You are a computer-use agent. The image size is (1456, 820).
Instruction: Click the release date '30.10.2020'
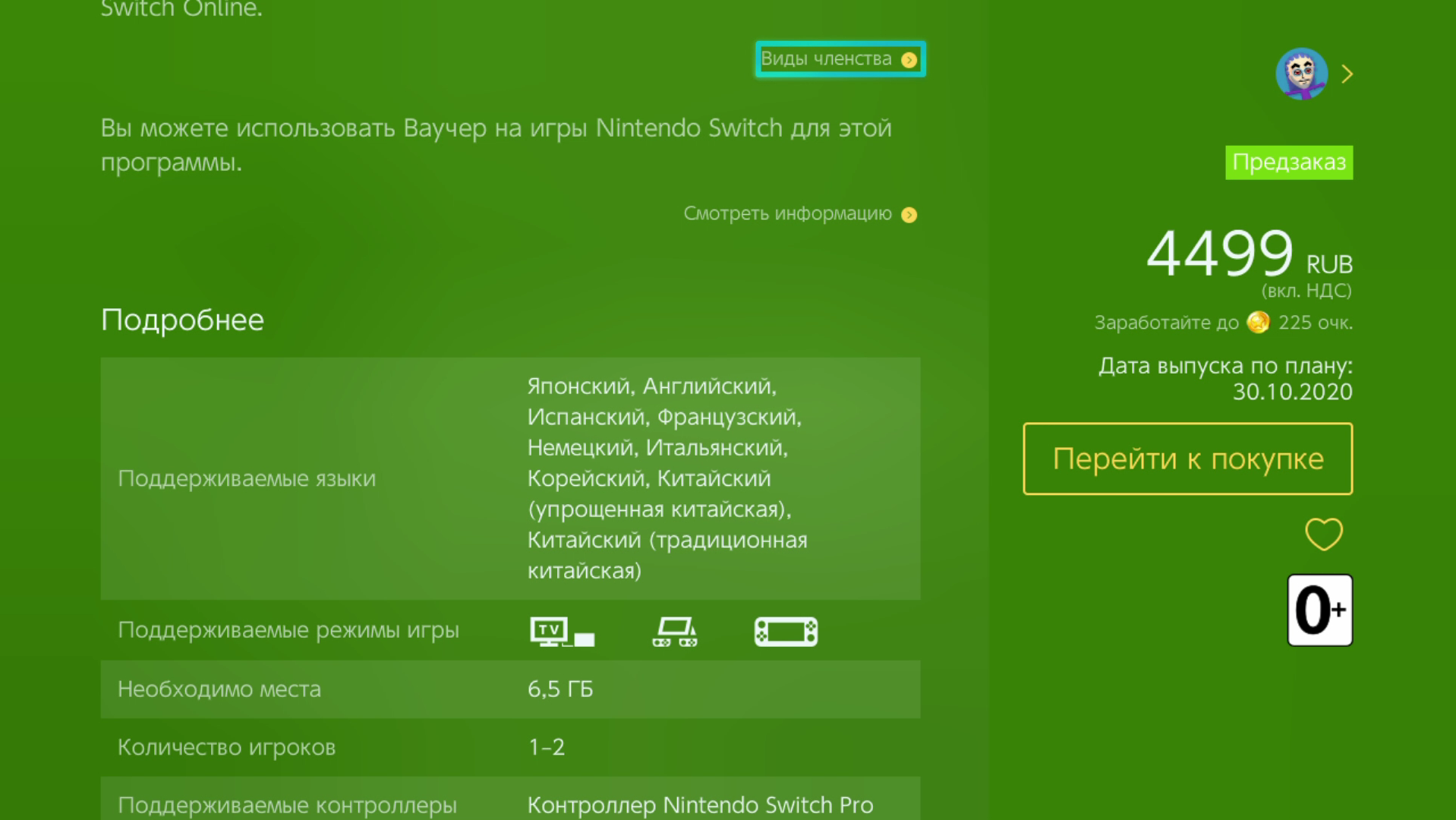(1292, 392)
